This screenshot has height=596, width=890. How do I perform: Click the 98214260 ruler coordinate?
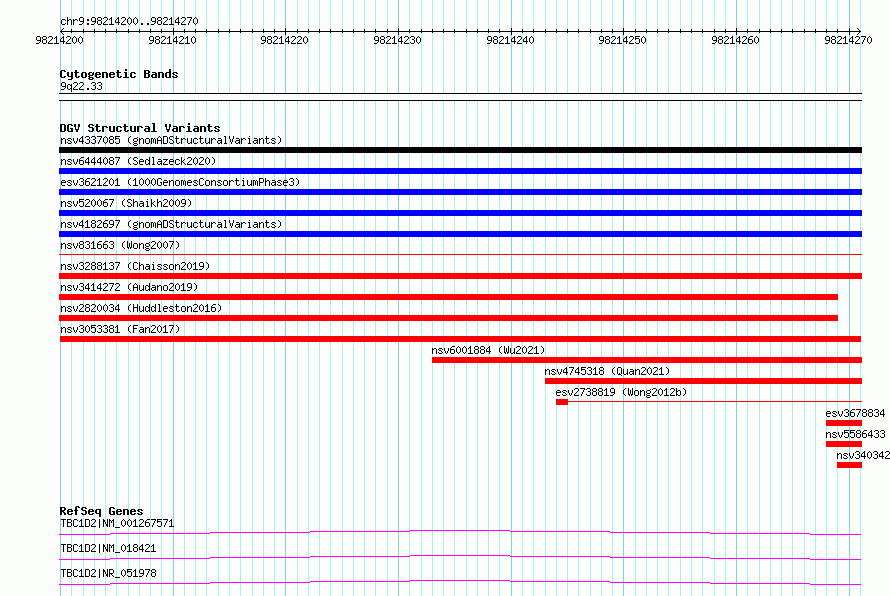pos(735,40)
